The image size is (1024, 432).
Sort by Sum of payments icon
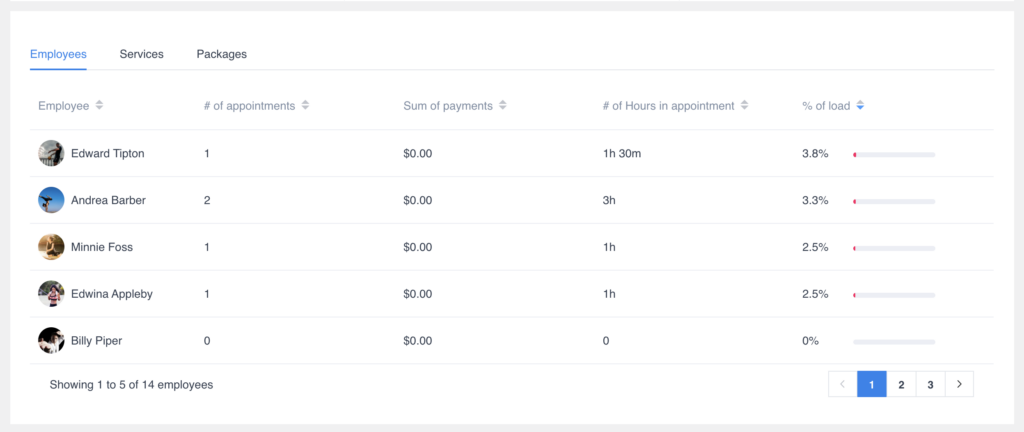503,105
